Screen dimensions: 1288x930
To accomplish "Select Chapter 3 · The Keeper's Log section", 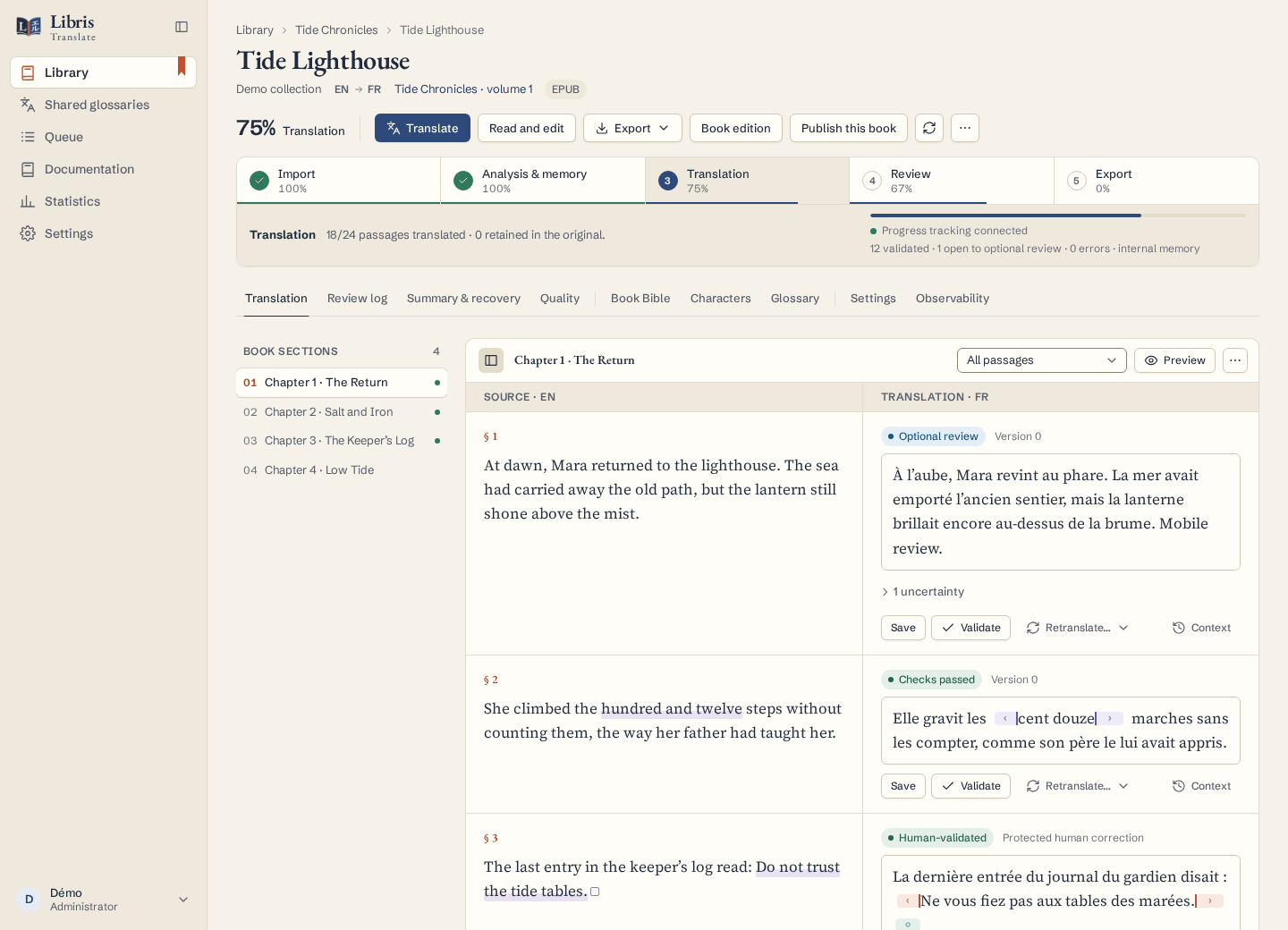I will coord(342,441).
